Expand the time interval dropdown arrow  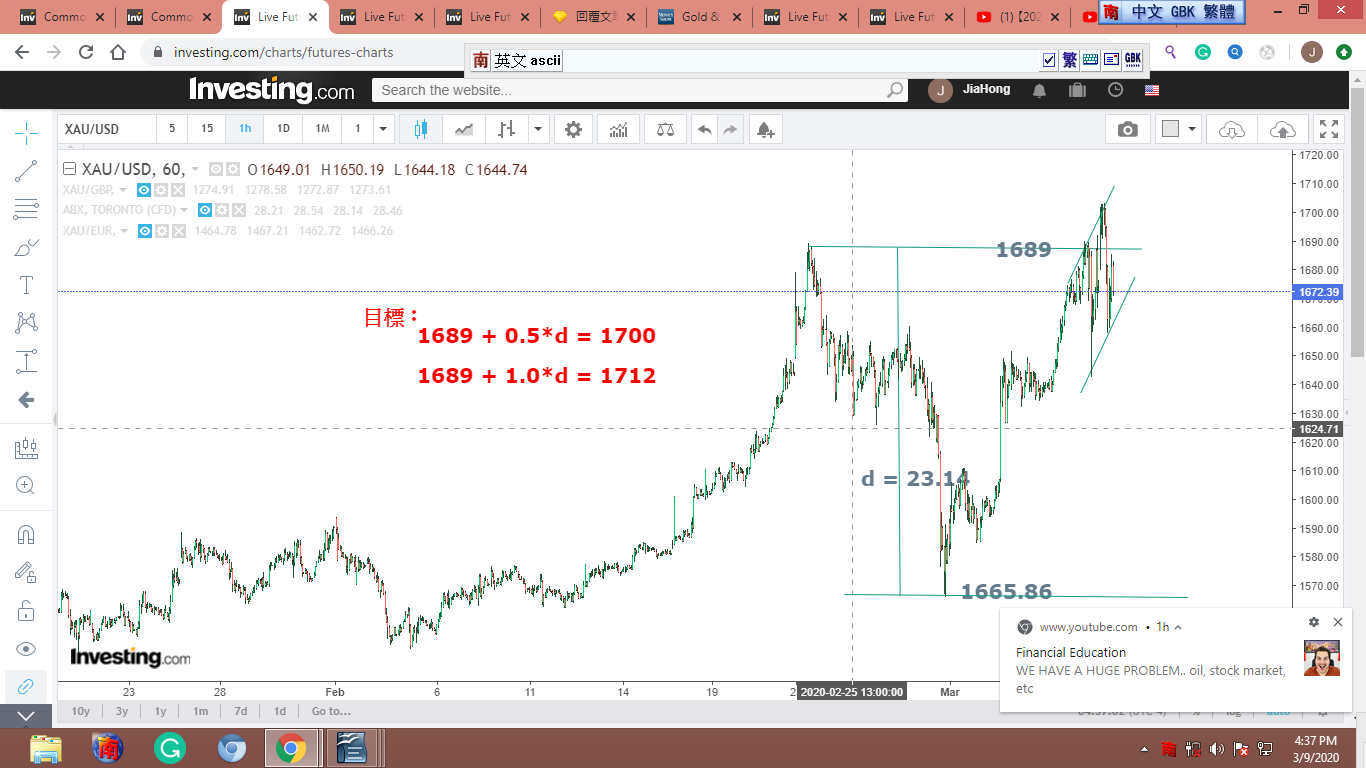[x=382, y=129]
